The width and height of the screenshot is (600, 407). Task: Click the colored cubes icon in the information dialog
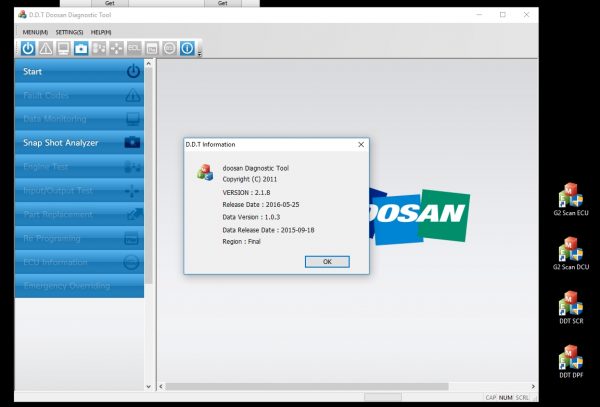tap(205, 173)
